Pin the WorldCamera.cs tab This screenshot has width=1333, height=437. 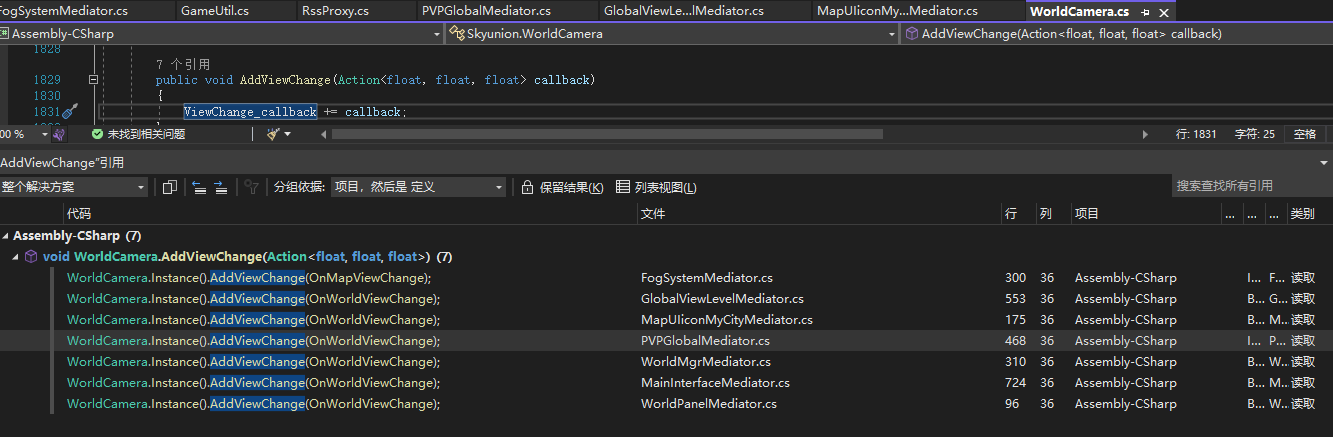1145,12
